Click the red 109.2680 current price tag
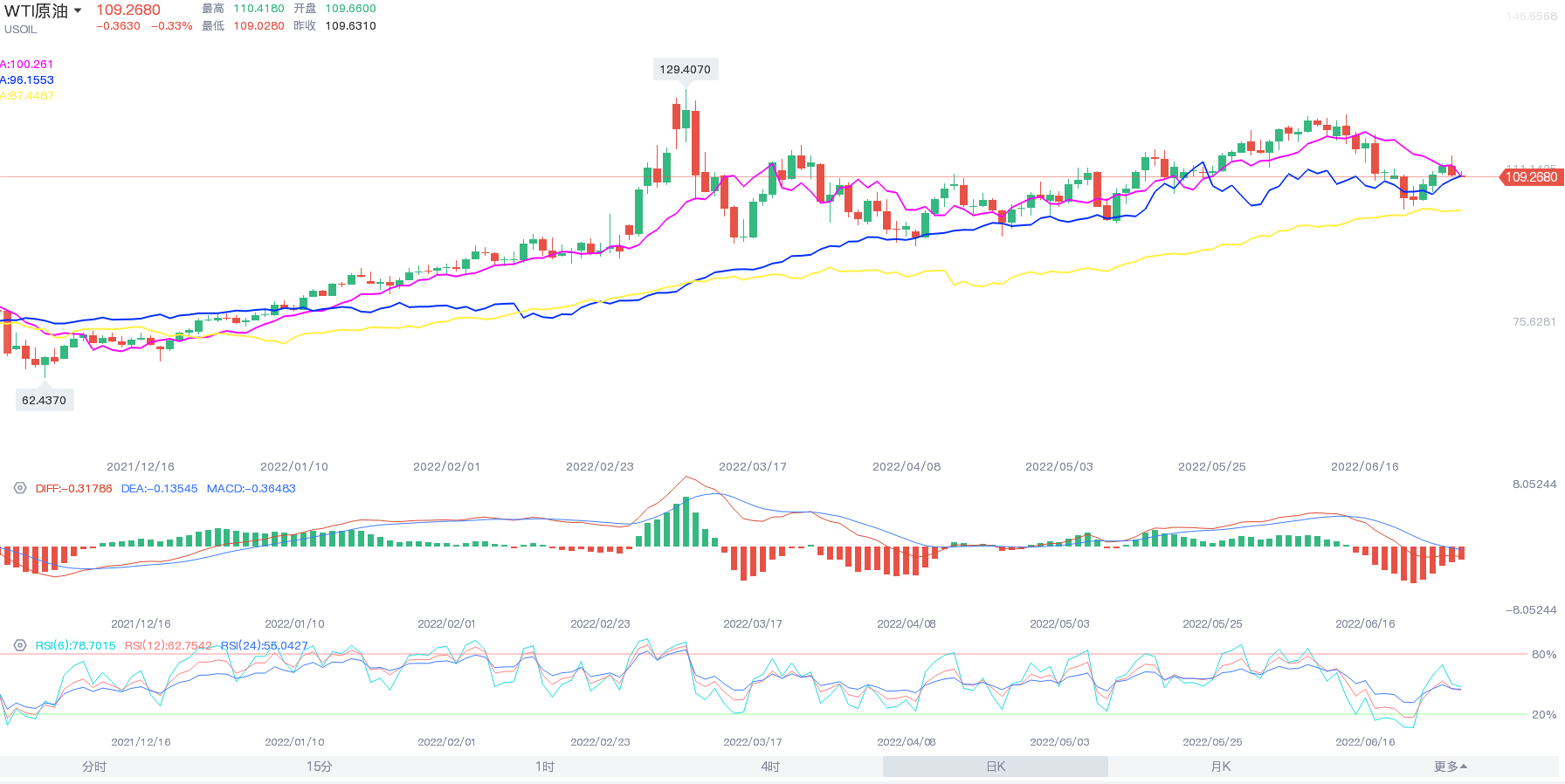 [1530, 177]
